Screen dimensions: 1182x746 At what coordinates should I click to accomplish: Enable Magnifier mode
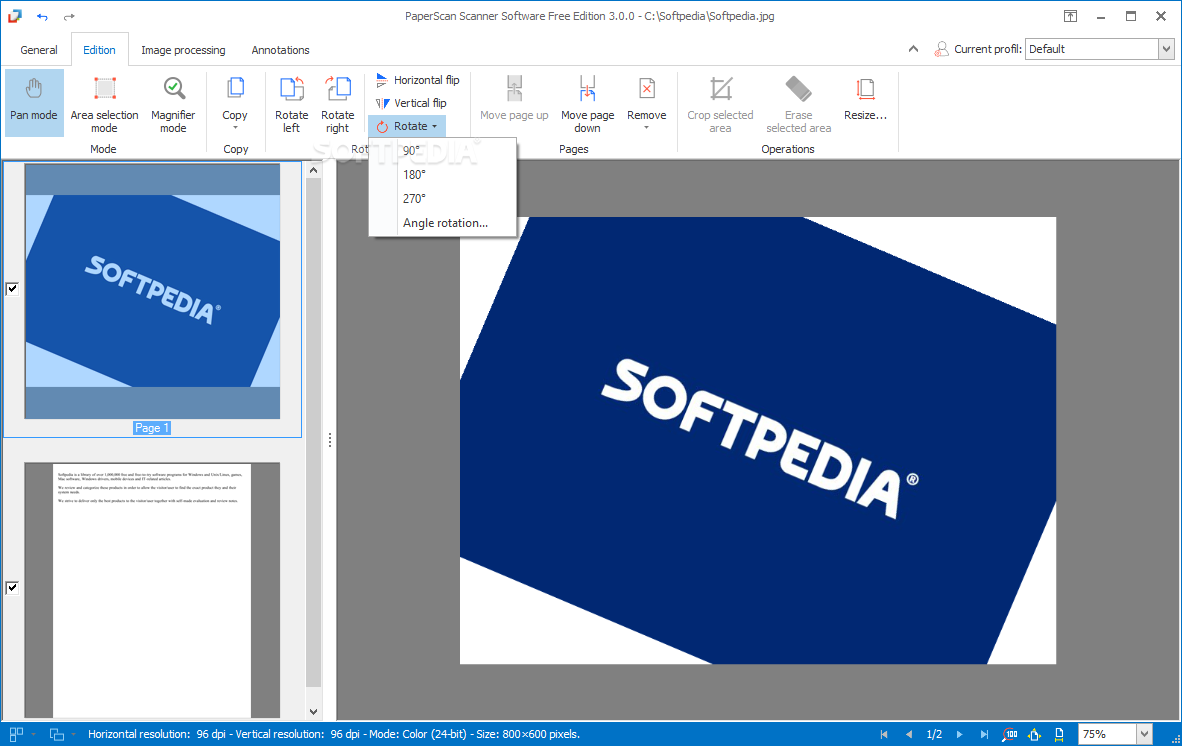coord(173,102)
